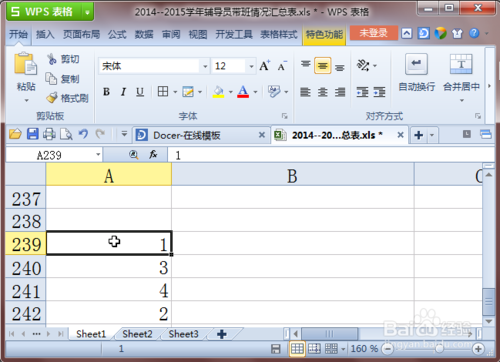The width and height of the screenshot is (500, 362).
Task: Click Print icon in quick toolbar
Action: (49, 134)
